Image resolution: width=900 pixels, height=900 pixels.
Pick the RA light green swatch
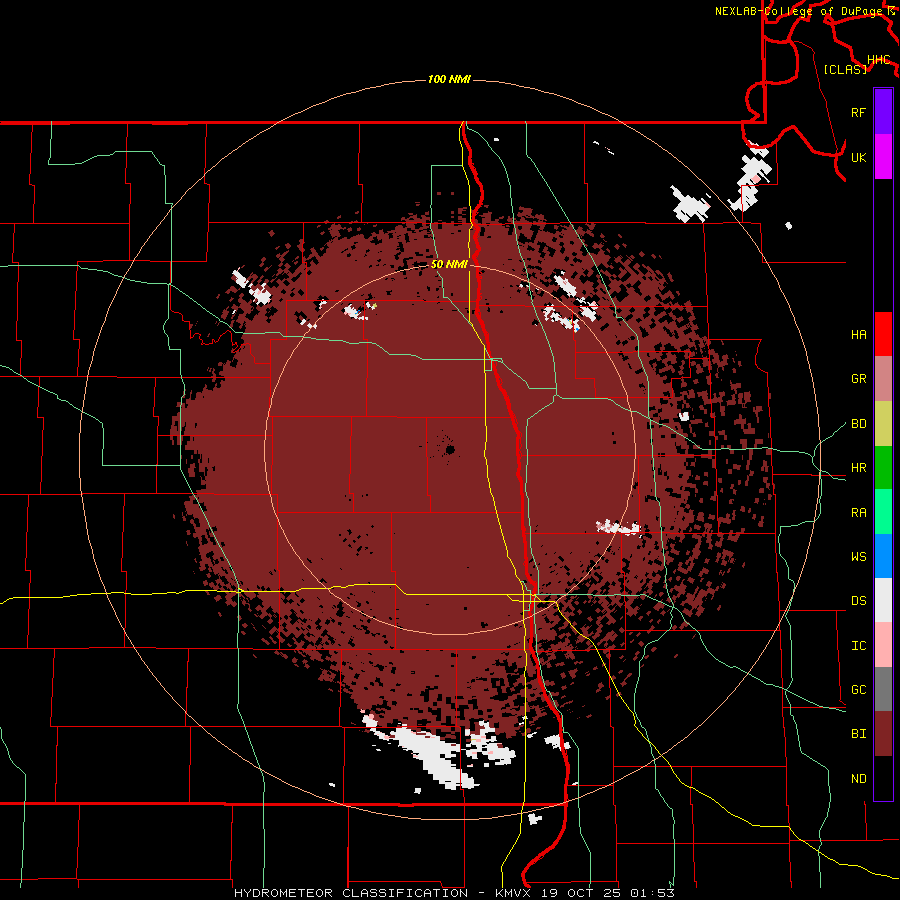point(883,512)
